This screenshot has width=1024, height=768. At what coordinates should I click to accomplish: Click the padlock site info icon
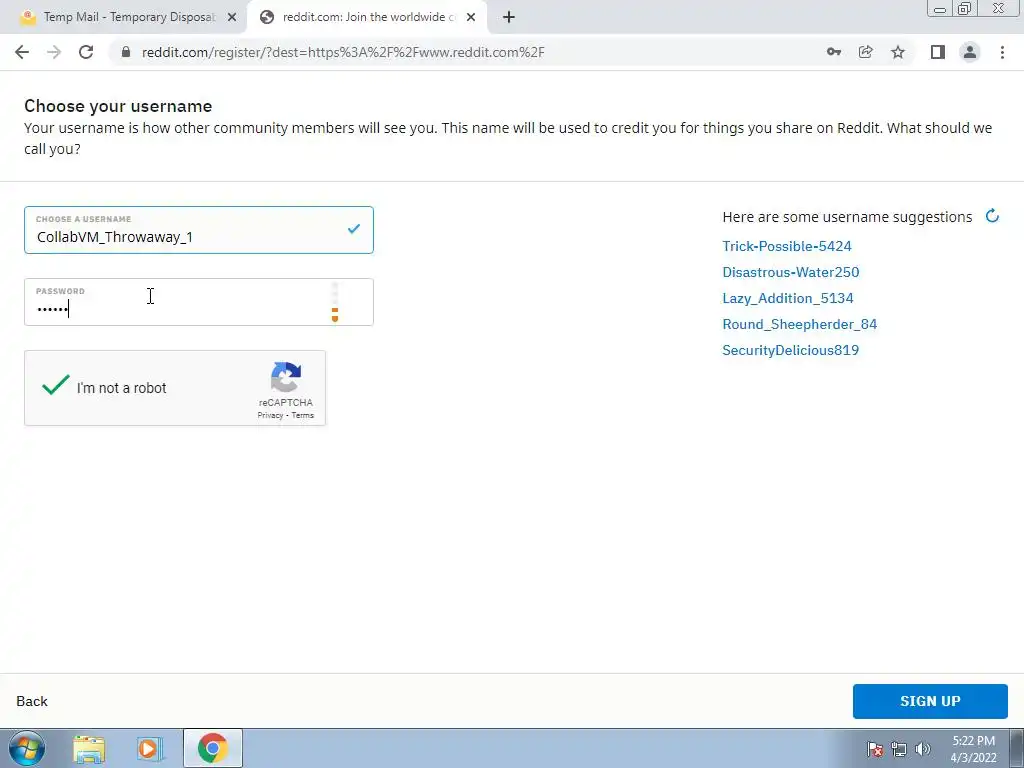coord(126,52)
